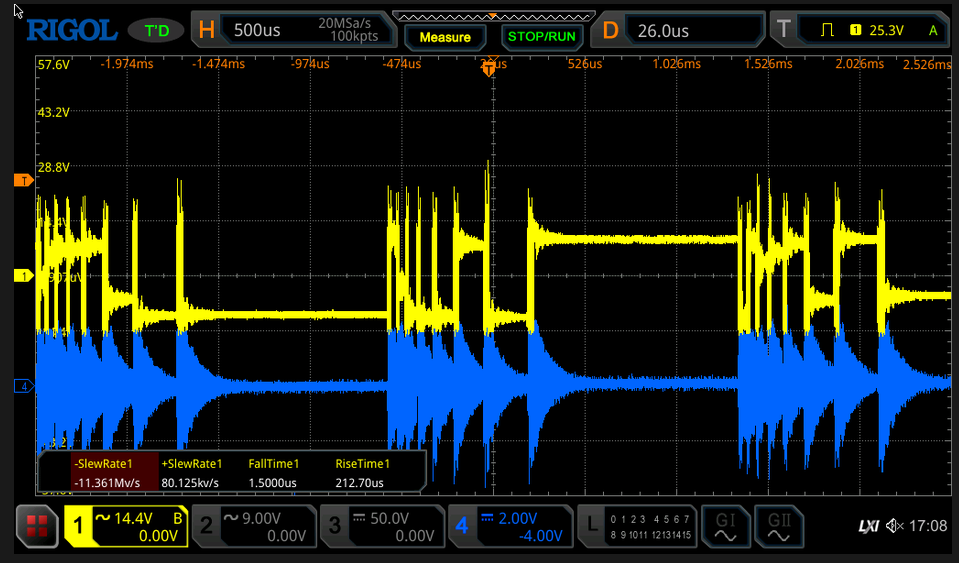Click the orange D delay icon
The image size is (959, 563).
[x=610, y=30]
